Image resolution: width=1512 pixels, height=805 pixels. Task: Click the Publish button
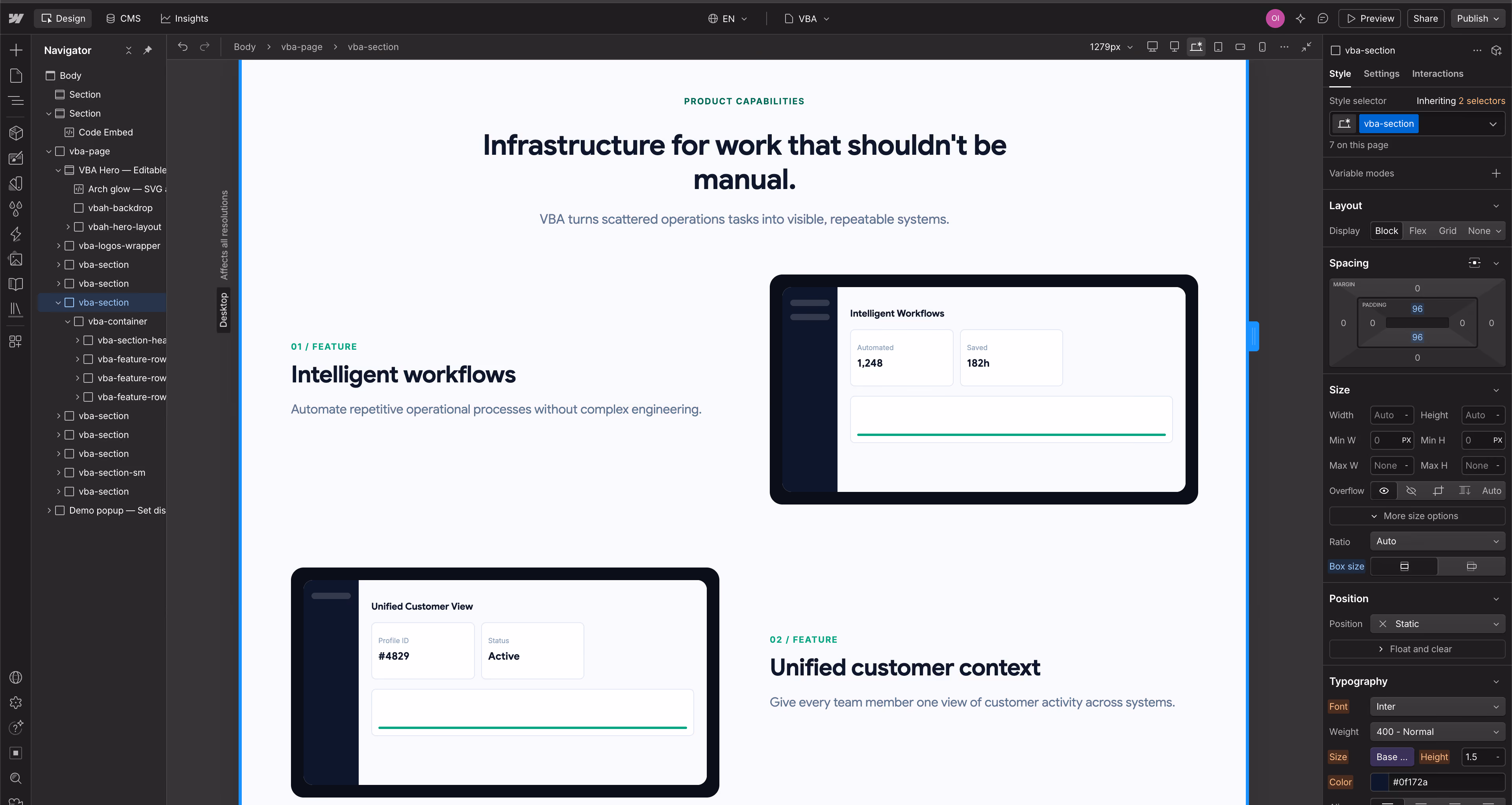tap(1477, 18)
